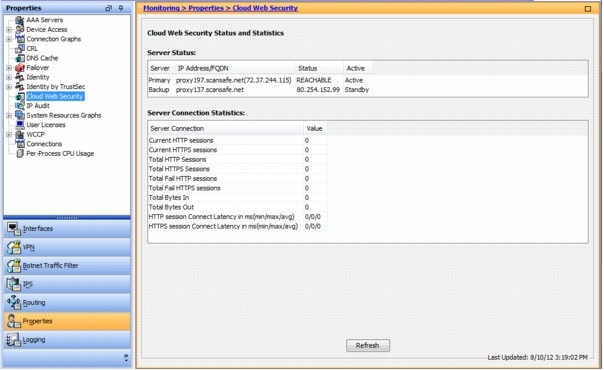The width and height of the screenshot is (604, 370).
Task: Click the Device Access tree icon
Action: click(20, 29)
